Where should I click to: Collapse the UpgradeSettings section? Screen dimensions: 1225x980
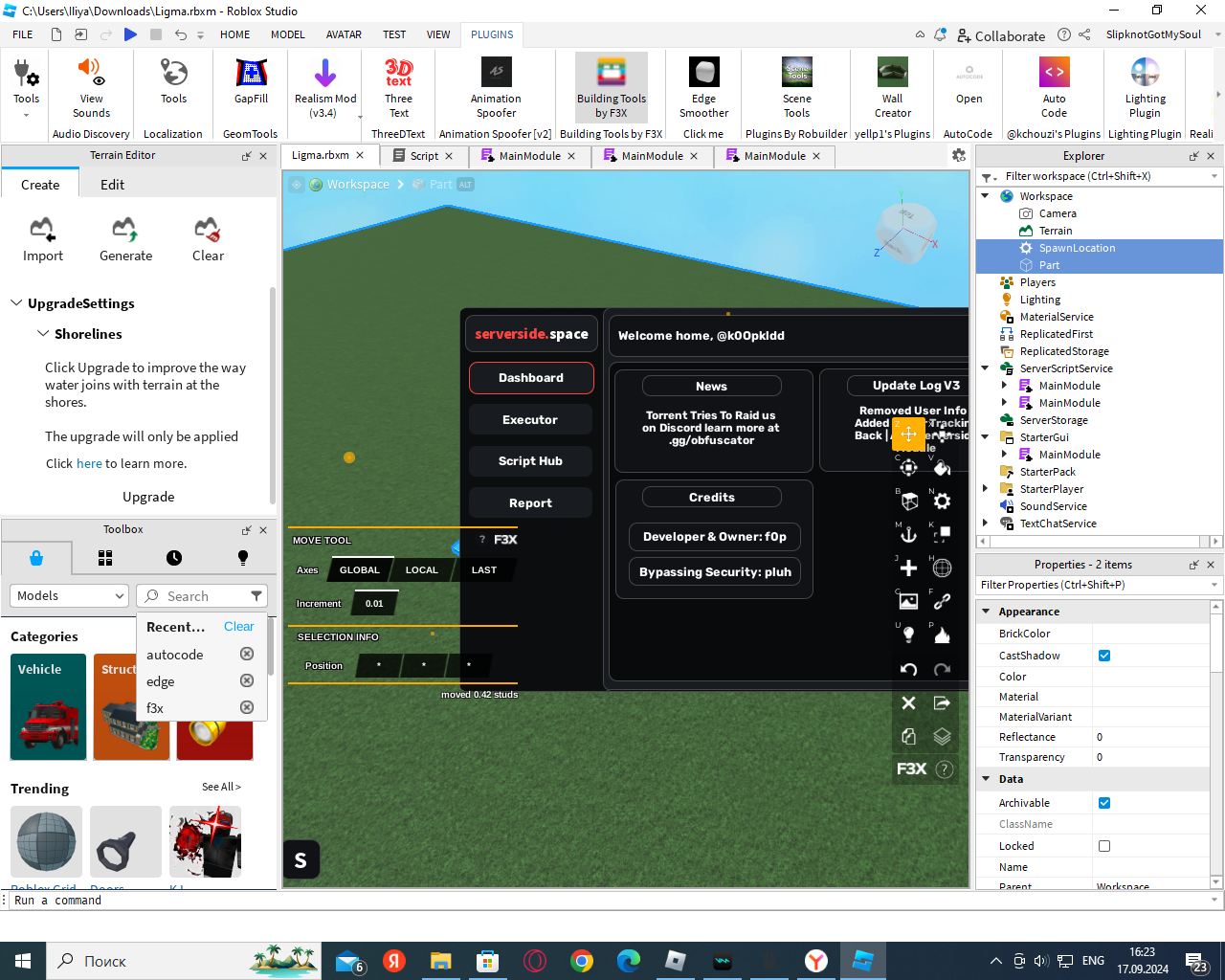pyautogui.click(x=16, y=303)
